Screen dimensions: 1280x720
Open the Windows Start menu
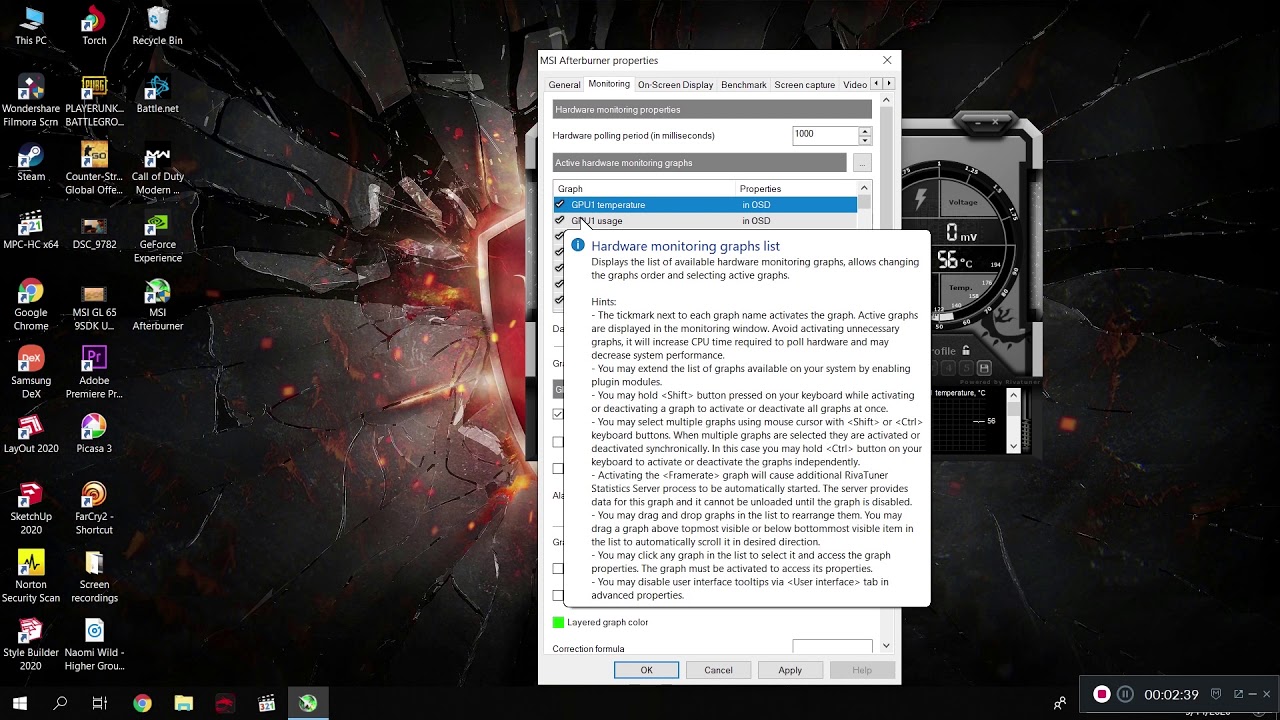point(20,704)
